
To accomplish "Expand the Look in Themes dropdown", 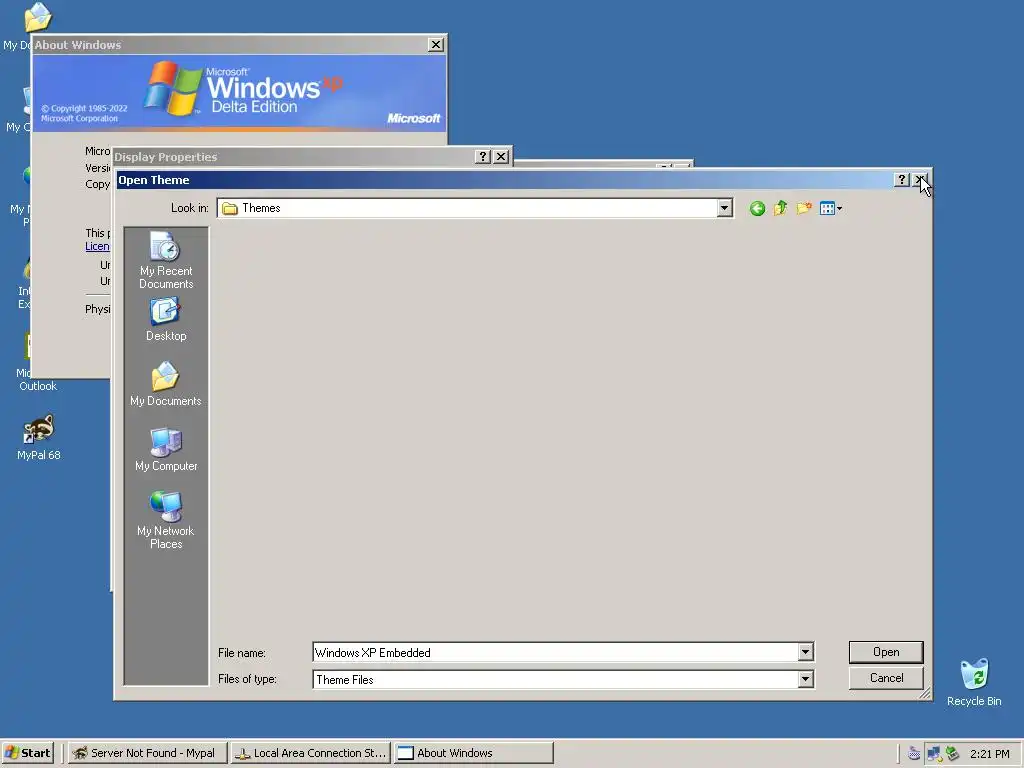I will [x=724, y=208].
